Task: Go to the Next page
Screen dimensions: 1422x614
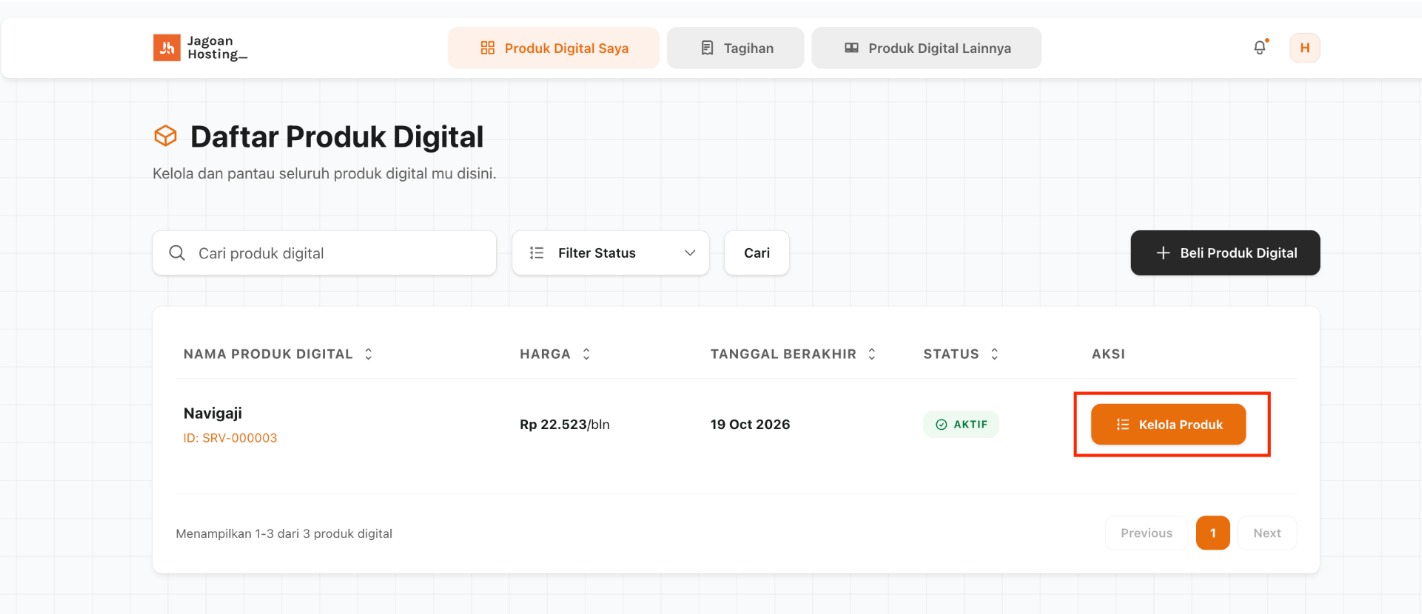Action: point(1267,533)
